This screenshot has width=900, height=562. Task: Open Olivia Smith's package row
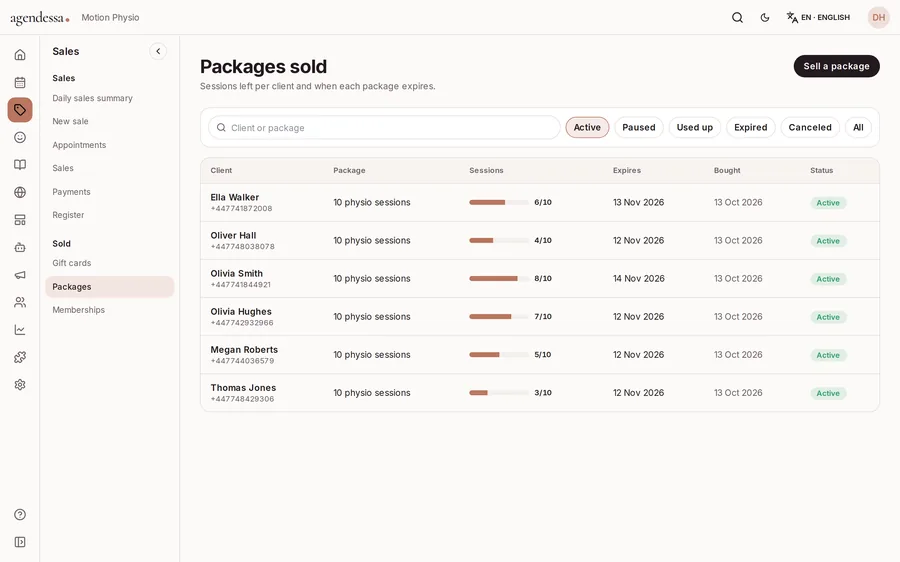540,278
